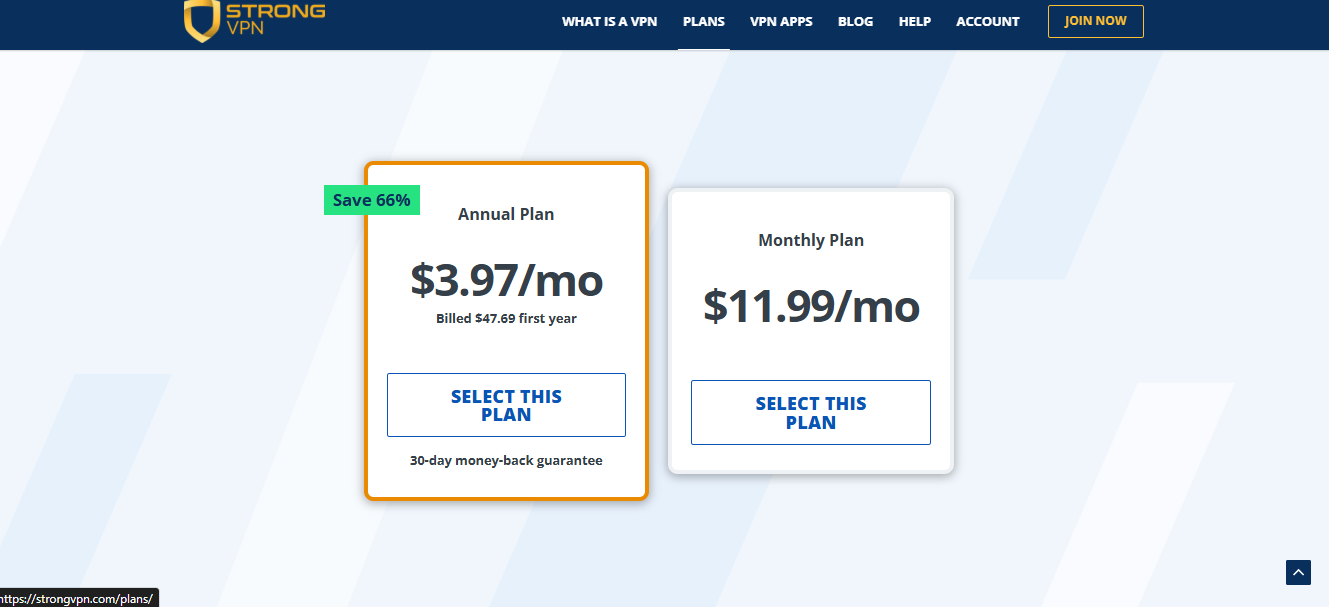Click the $3.97/mo price text

[507, 280]
